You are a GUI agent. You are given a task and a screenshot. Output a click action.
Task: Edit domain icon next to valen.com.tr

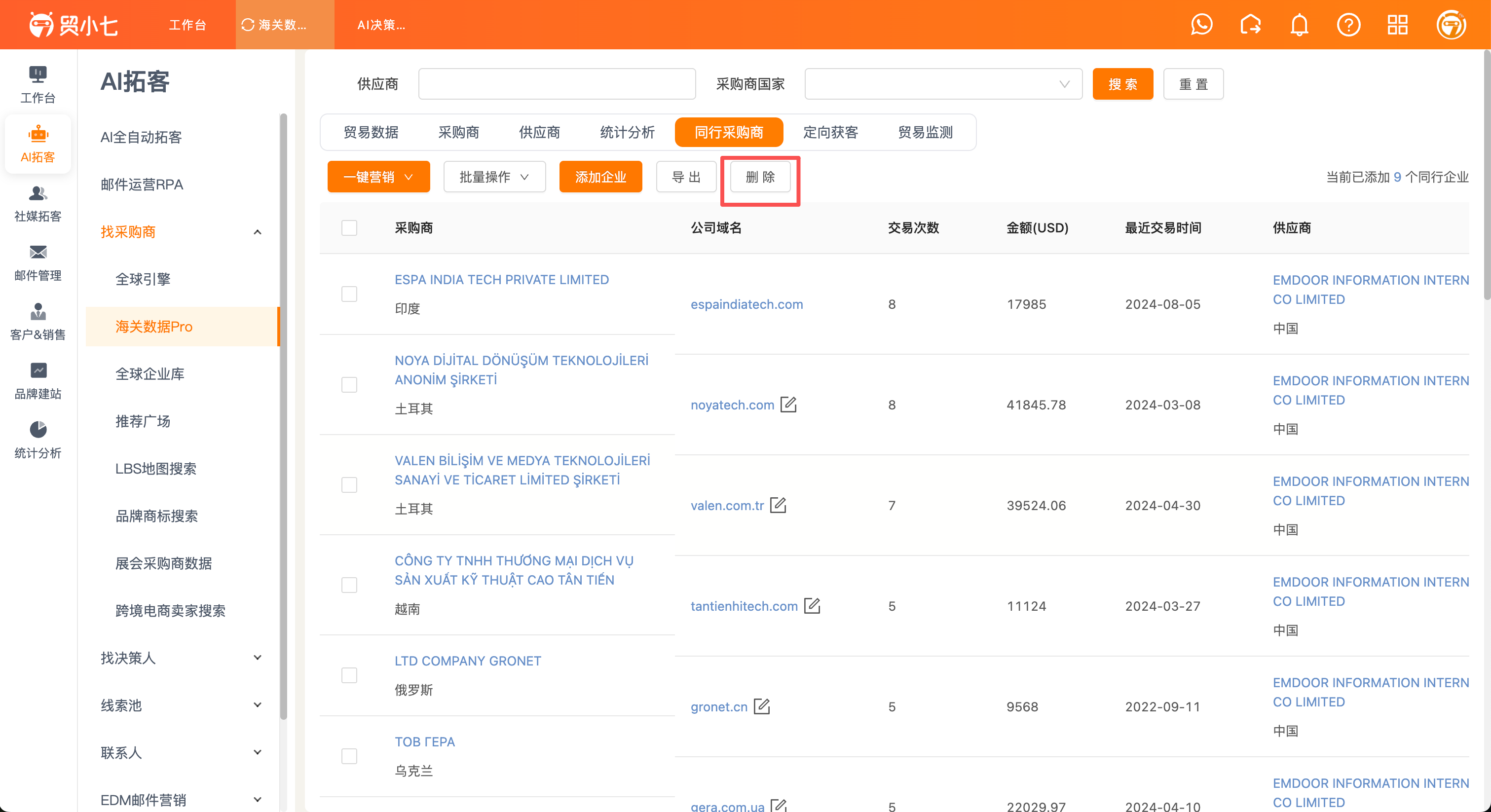778,505
